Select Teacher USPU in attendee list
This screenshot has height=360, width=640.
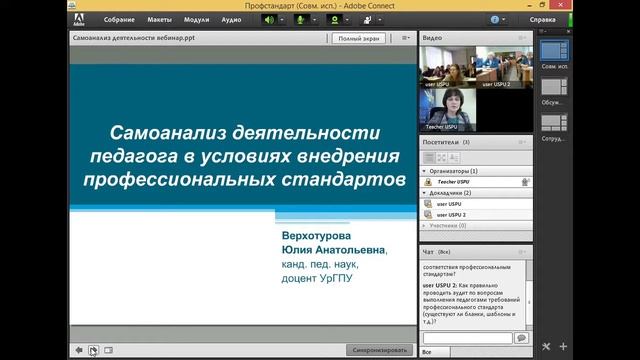[476, 182]
